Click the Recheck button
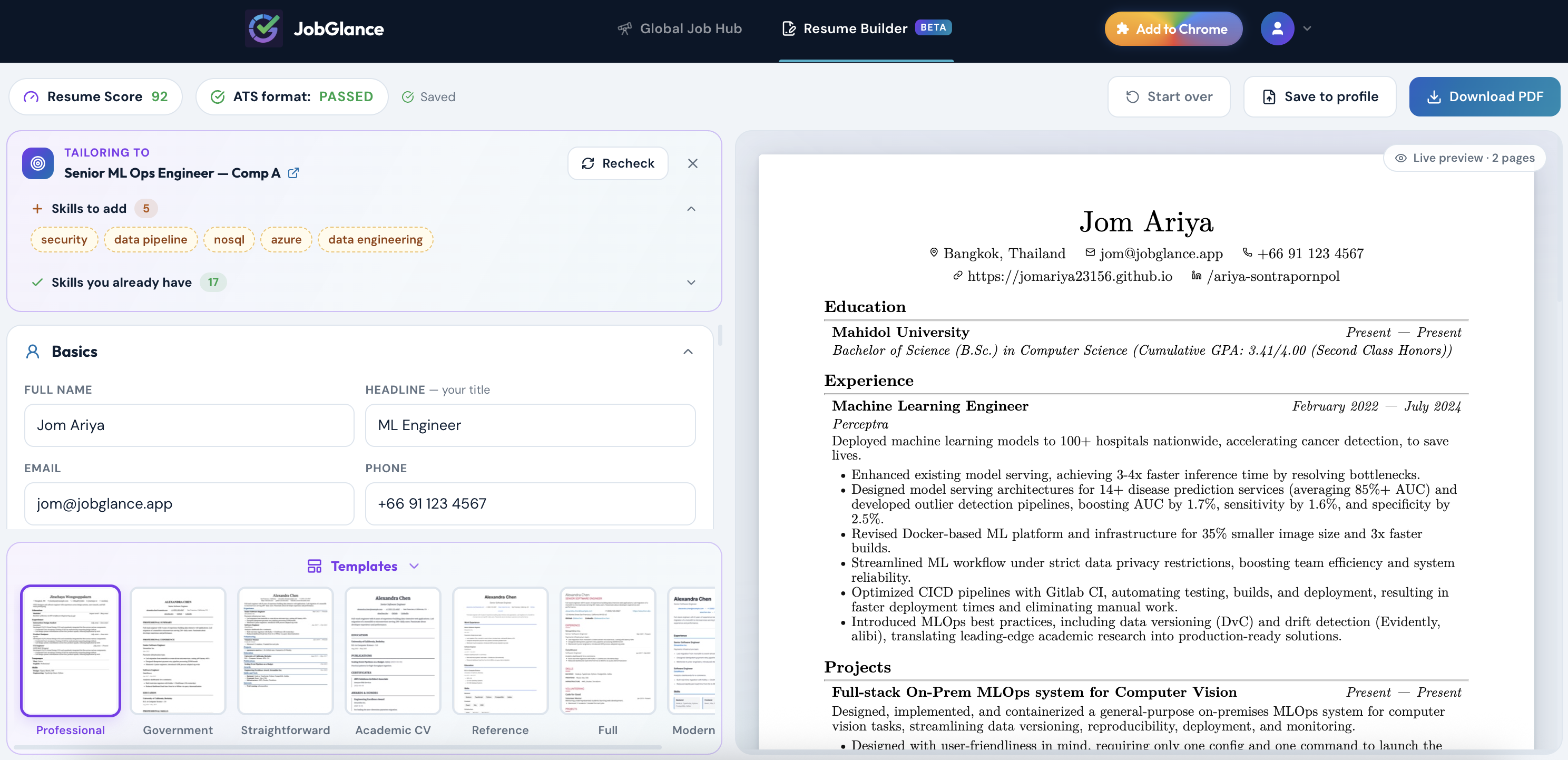This screenshot has height=760, width=1568. tap(618, 163)
